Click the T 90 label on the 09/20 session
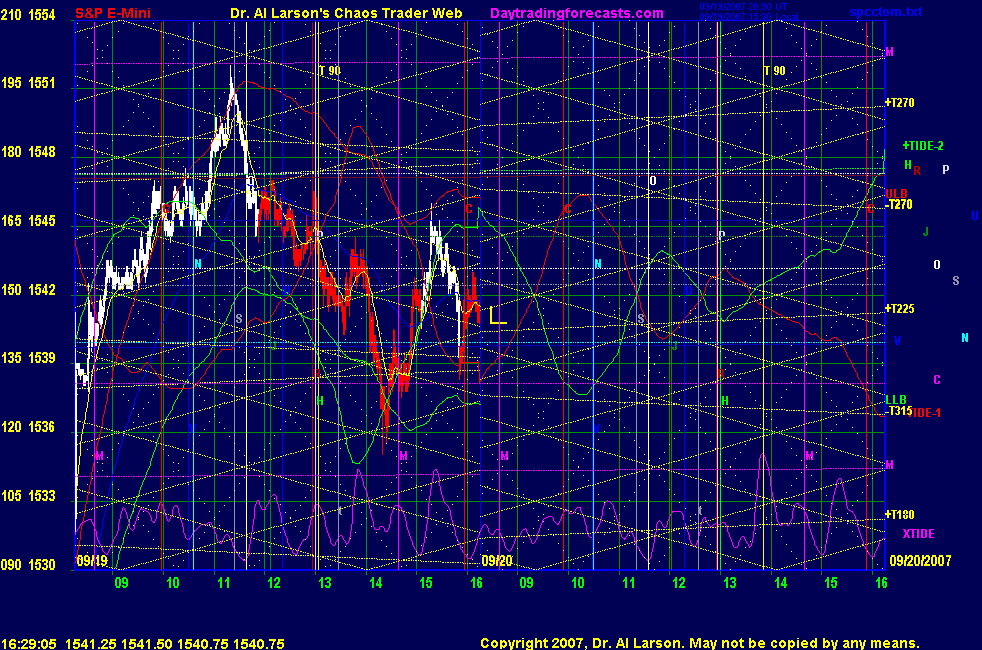This screenshot has width=982, height=650. tap(775, 71)
